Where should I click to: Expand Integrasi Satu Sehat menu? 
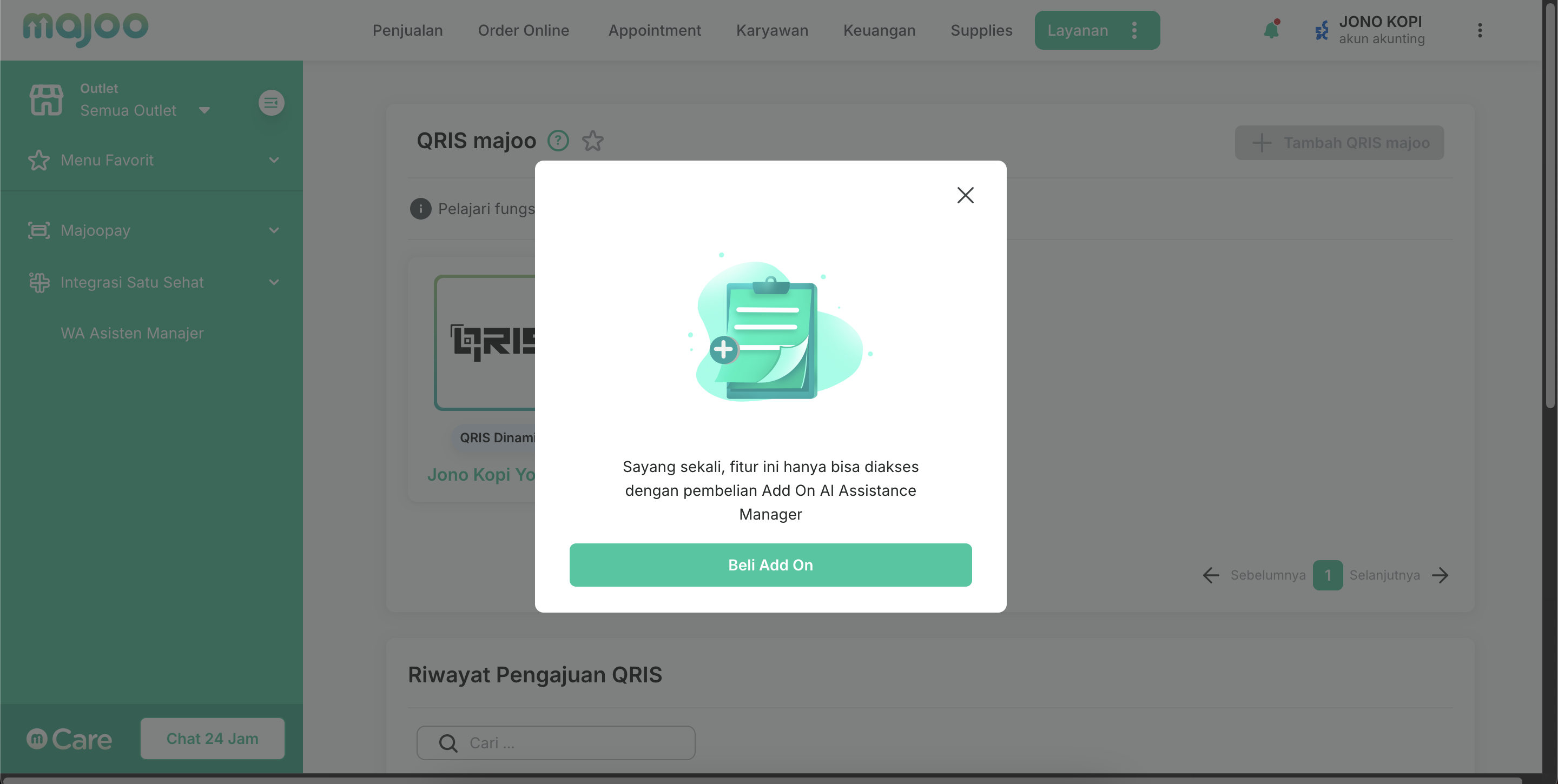pos(153,282)
